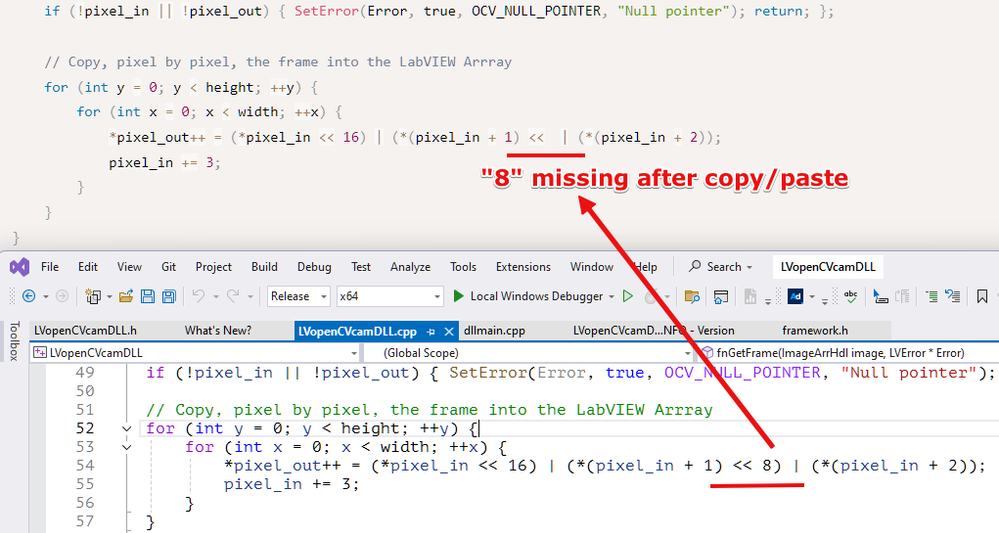Click the outlined green Start Without Debugging icon

coord(628,296)
